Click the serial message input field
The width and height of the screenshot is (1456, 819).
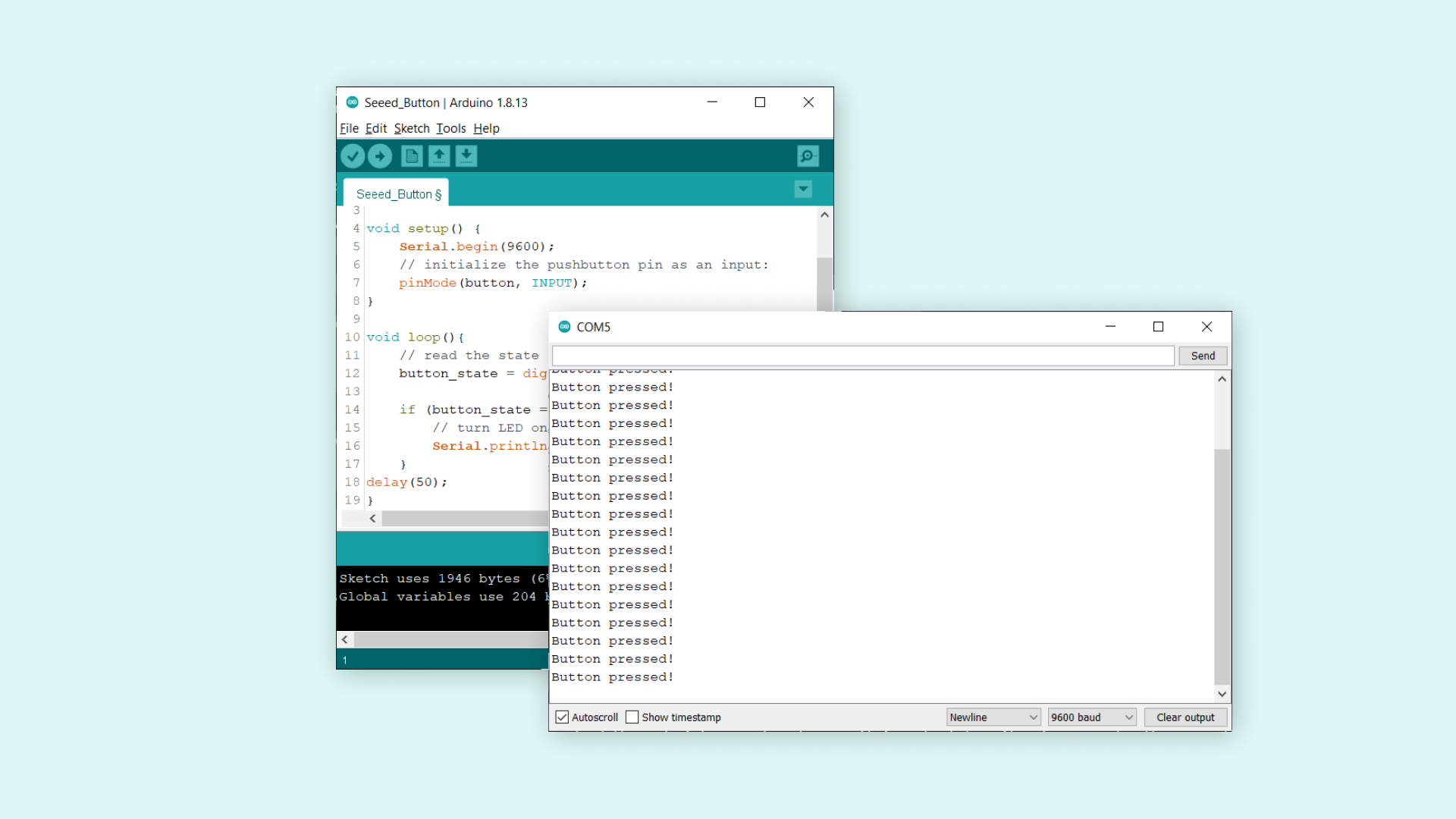point(863,356)
